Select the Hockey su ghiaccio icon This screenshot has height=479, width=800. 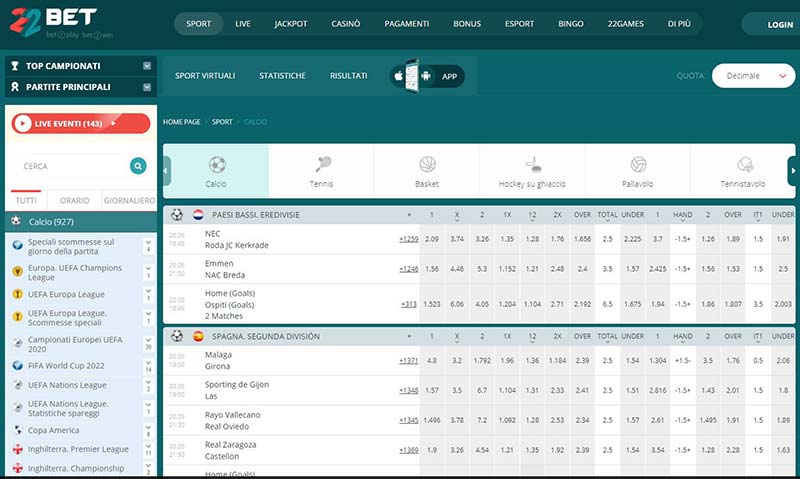(533, 164)
